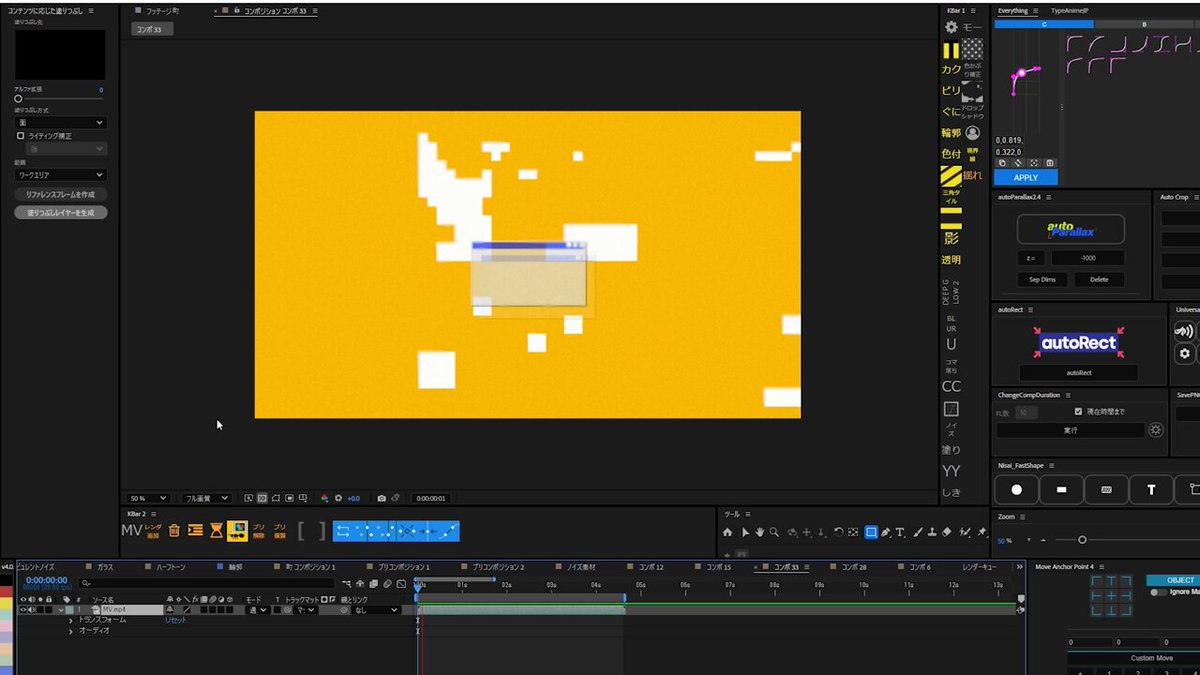
Task: Pick the Brush tool
Action: pos(918,532)
